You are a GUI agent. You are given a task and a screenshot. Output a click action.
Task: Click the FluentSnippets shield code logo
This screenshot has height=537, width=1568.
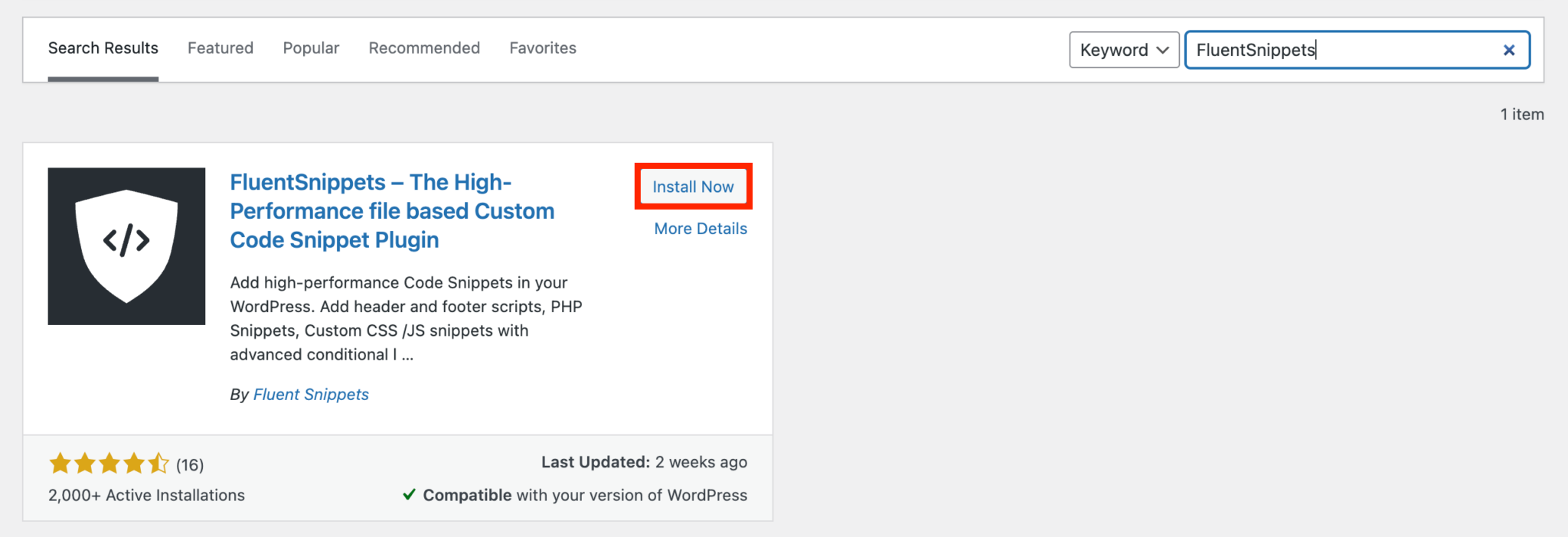click(126, 246)
